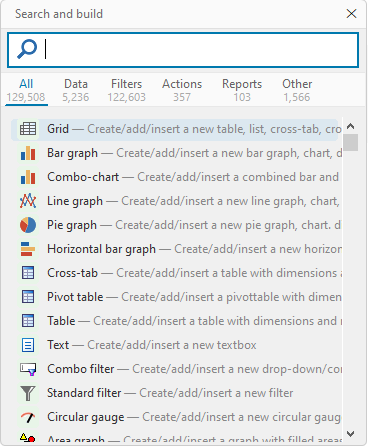Open the Filters tab
The image size is (368, 446).
tap(126, 90)
